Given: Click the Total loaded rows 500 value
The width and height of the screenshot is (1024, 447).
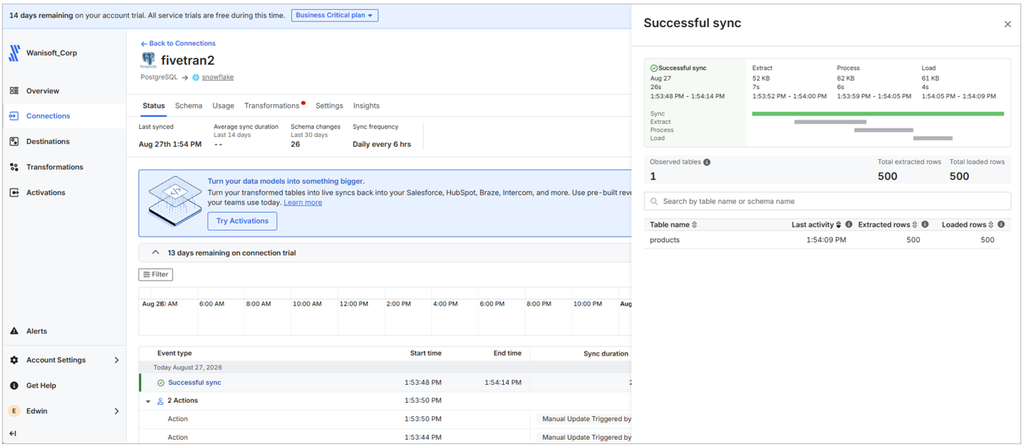Looking at the screenshot, I should (x=959, y=176).
